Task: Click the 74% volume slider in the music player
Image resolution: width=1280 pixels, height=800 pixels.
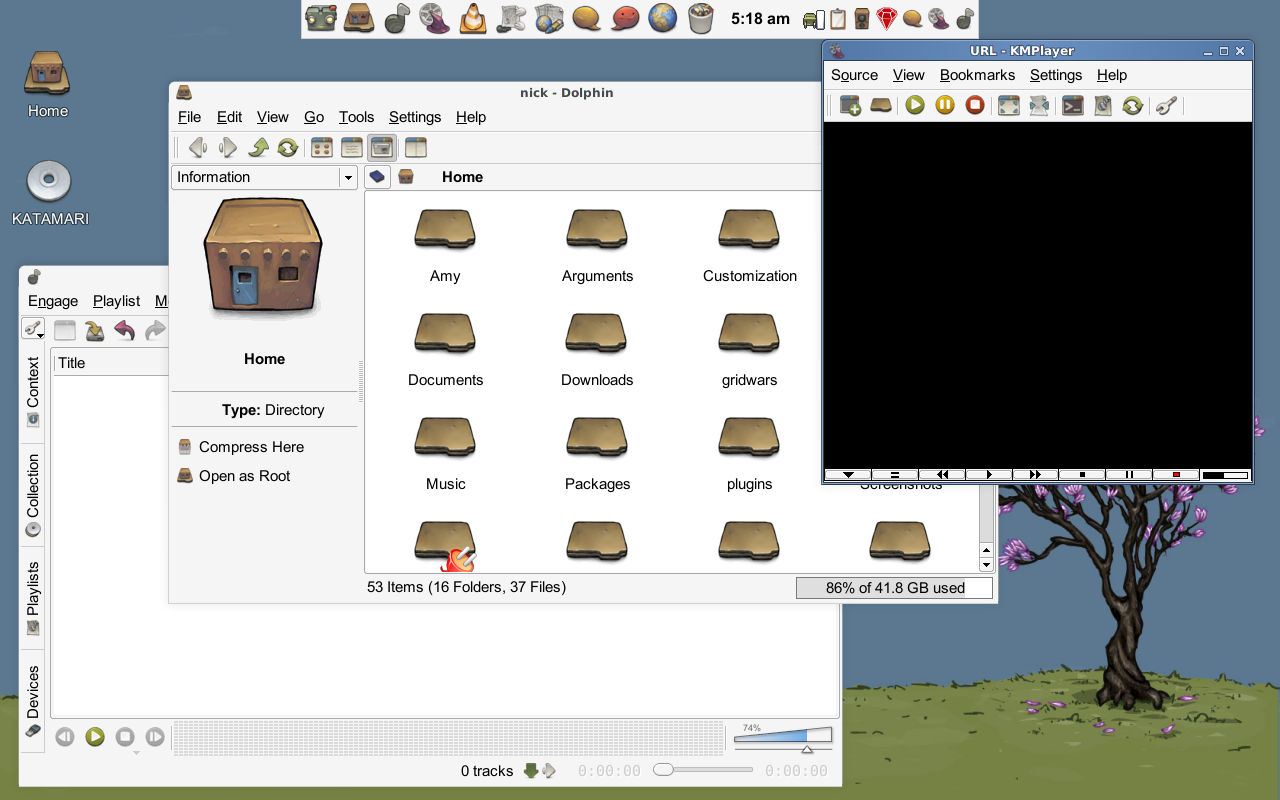Action: (x=783, y=737)
